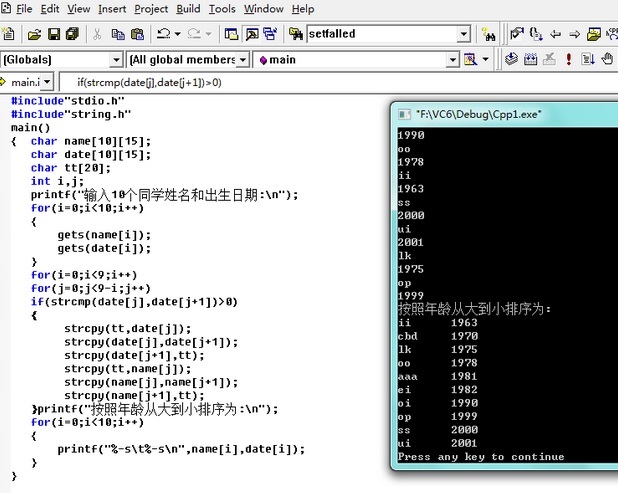The height and width of the screenshot is (493, 618).
Task: Expand the (Globals) class dropdown
Action: (x=116, y=60)
